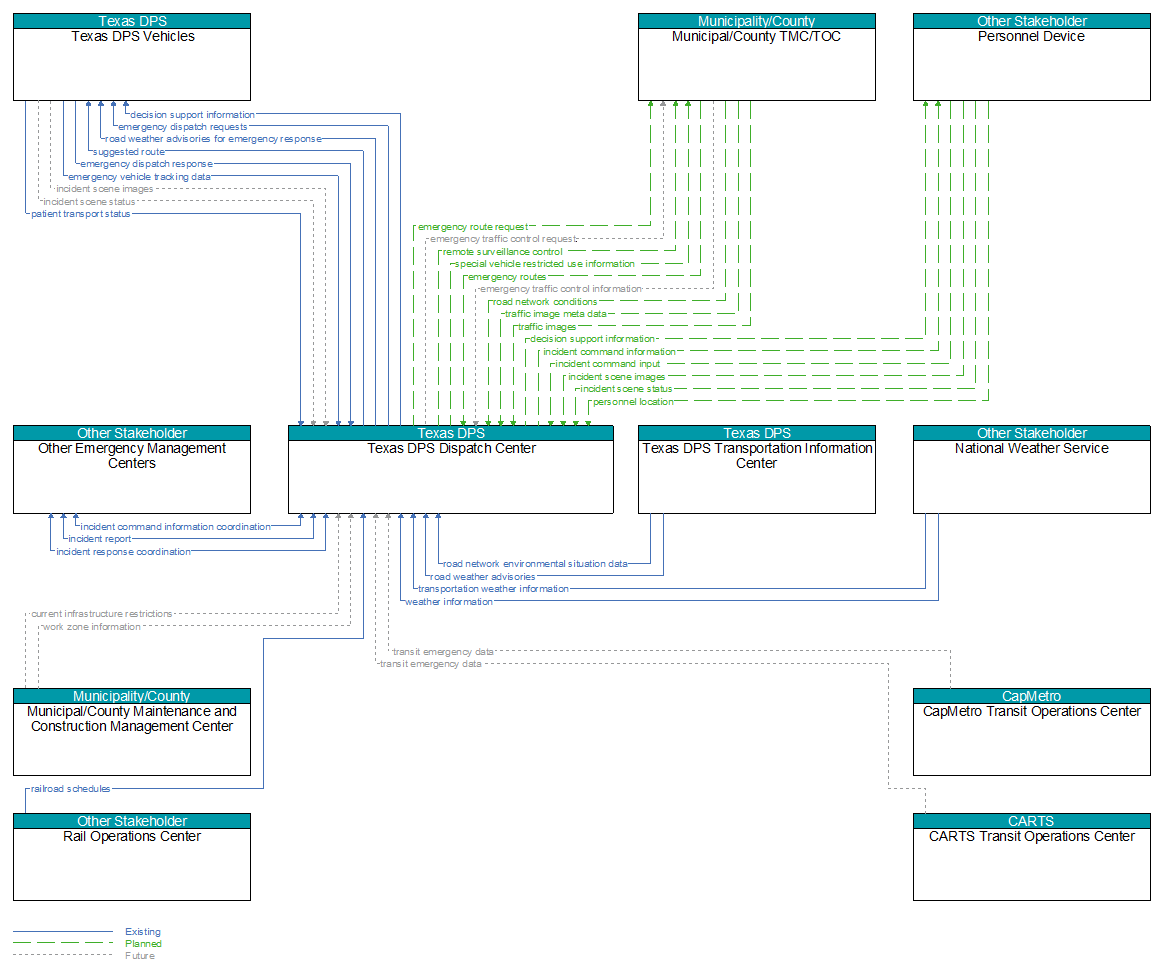Select Municipal/County Maintenance and Construction Management Center
This screenshot has height=974, width=1161.
point(132,733)
